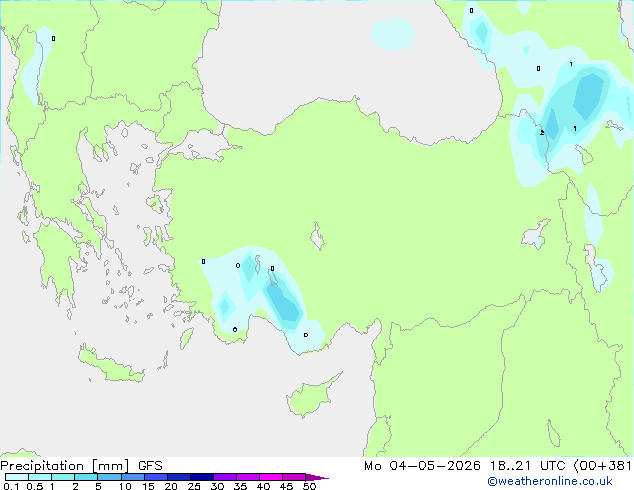Click the 20–25 mm legend swatch
This screenshot has width=634, height=490.
[179, 477]
